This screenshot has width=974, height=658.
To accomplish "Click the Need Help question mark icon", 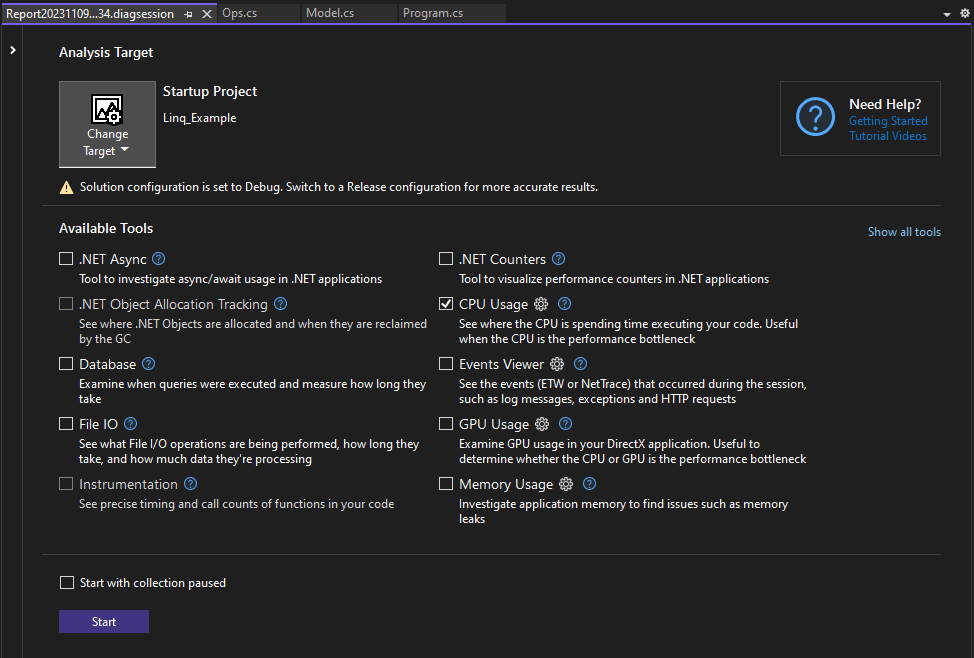I will [815, 117].
